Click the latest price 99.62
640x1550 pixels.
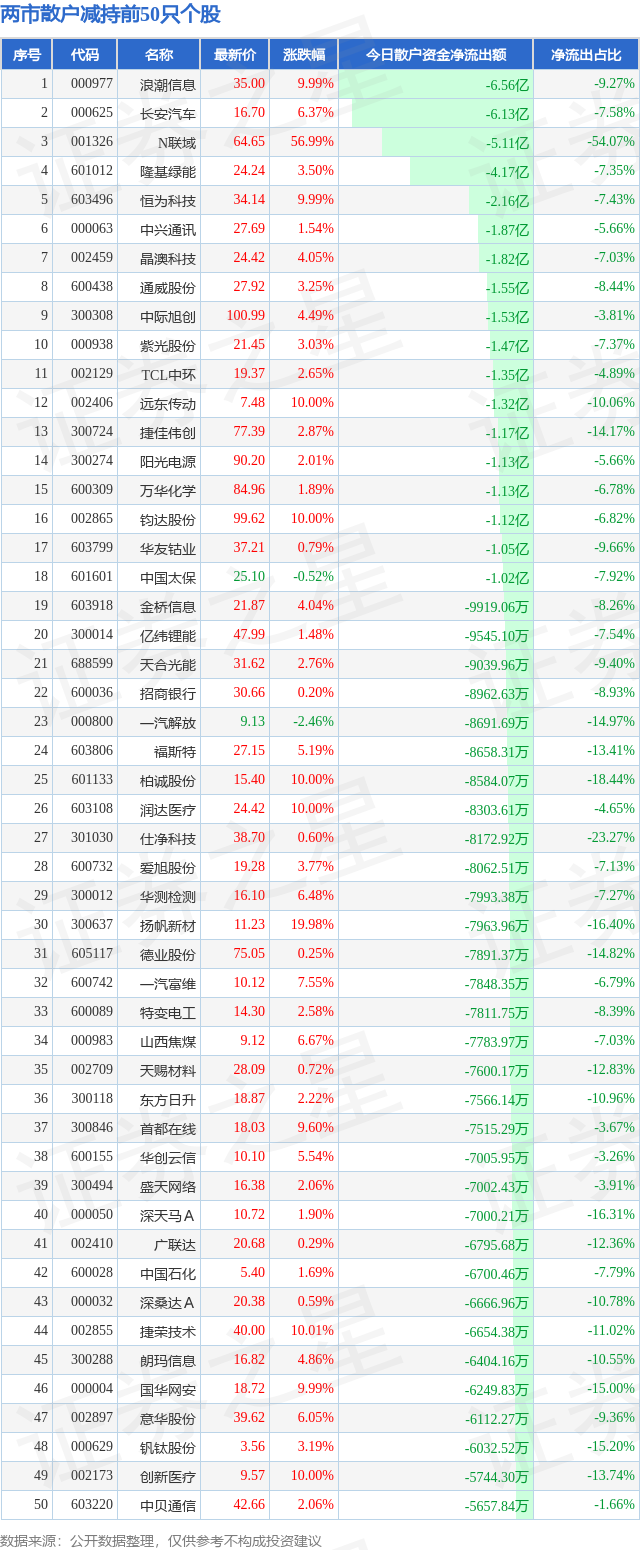[249, 519]
